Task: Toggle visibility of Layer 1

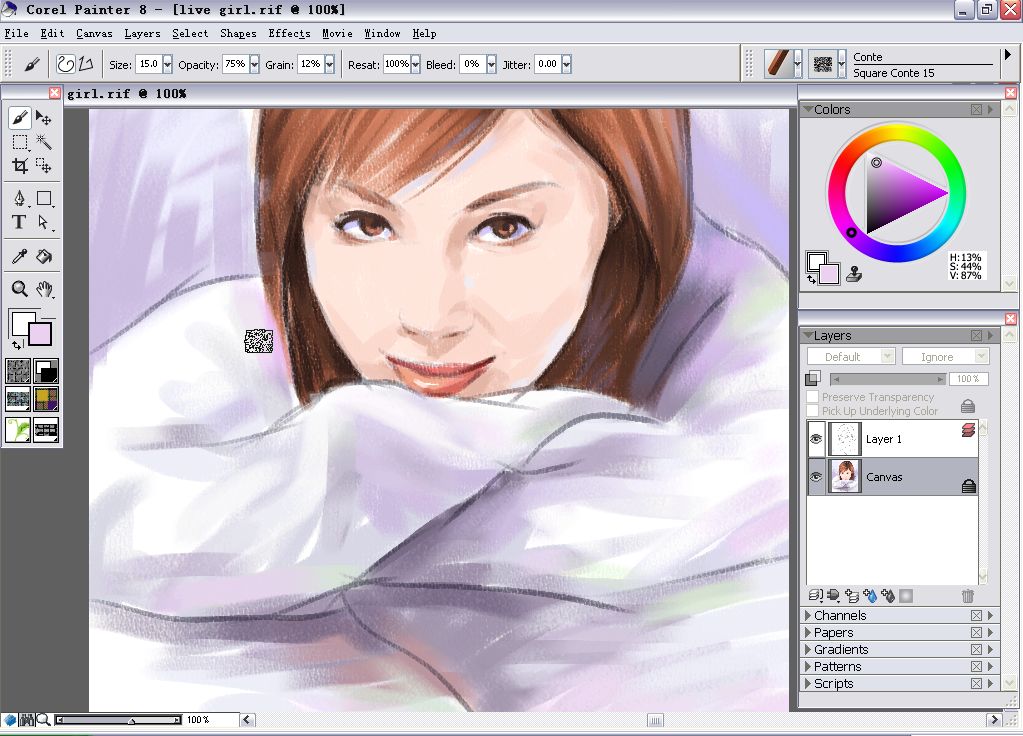Action: click(816, 439)
